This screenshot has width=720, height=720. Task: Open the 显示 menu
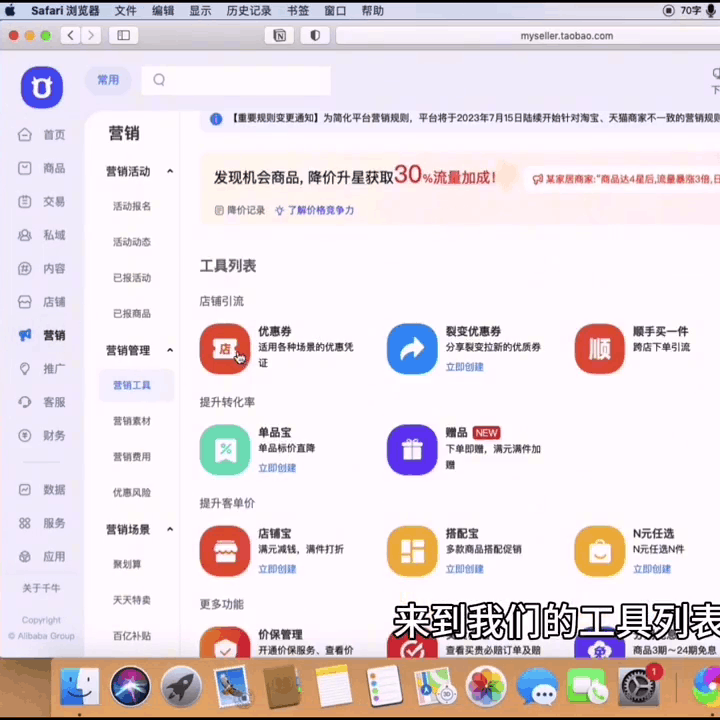[200, 11]
